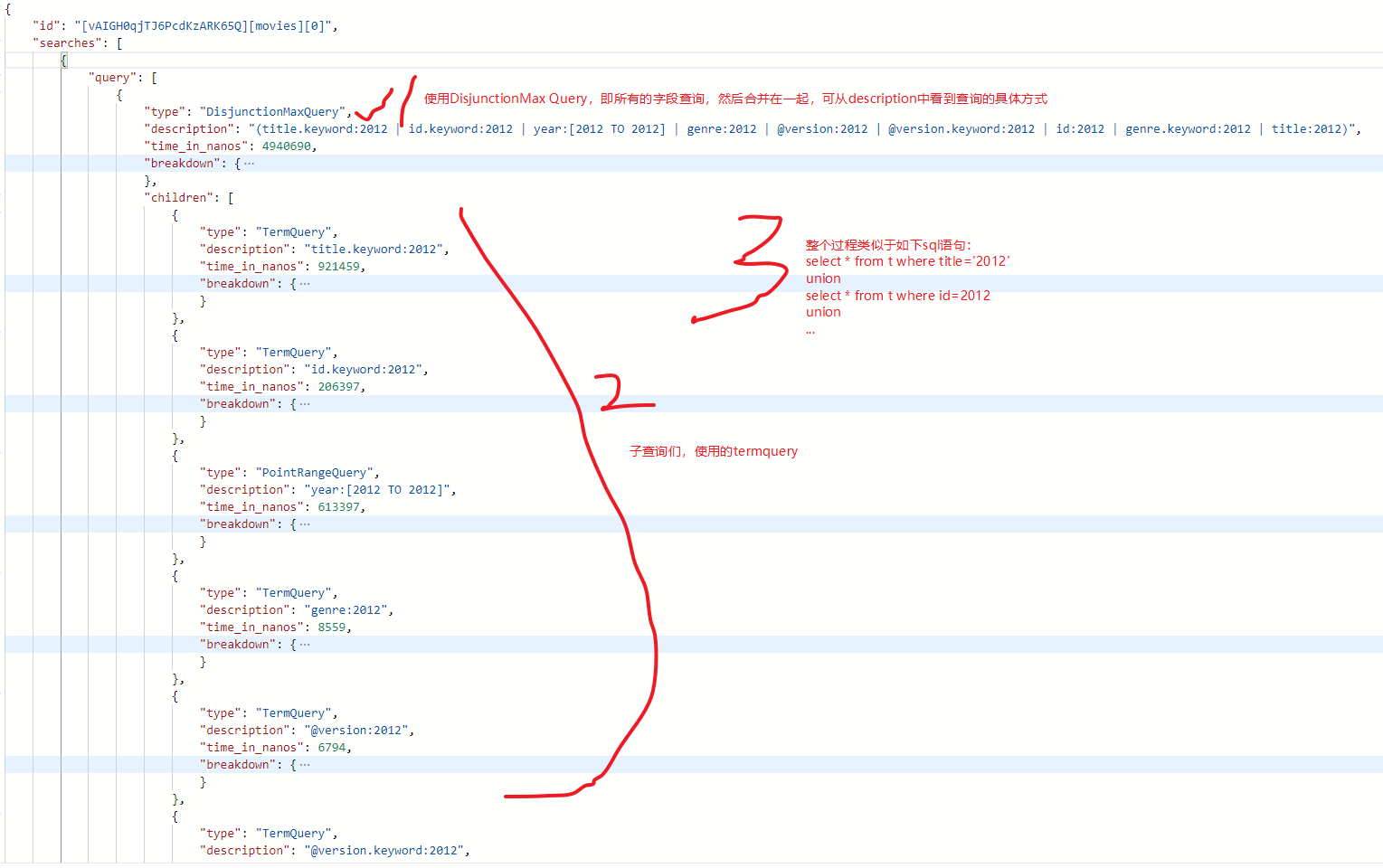Expand folded breakdown after time_in_nanos 8559
This screenshot has width=1383, height=868.
(305, 645)
